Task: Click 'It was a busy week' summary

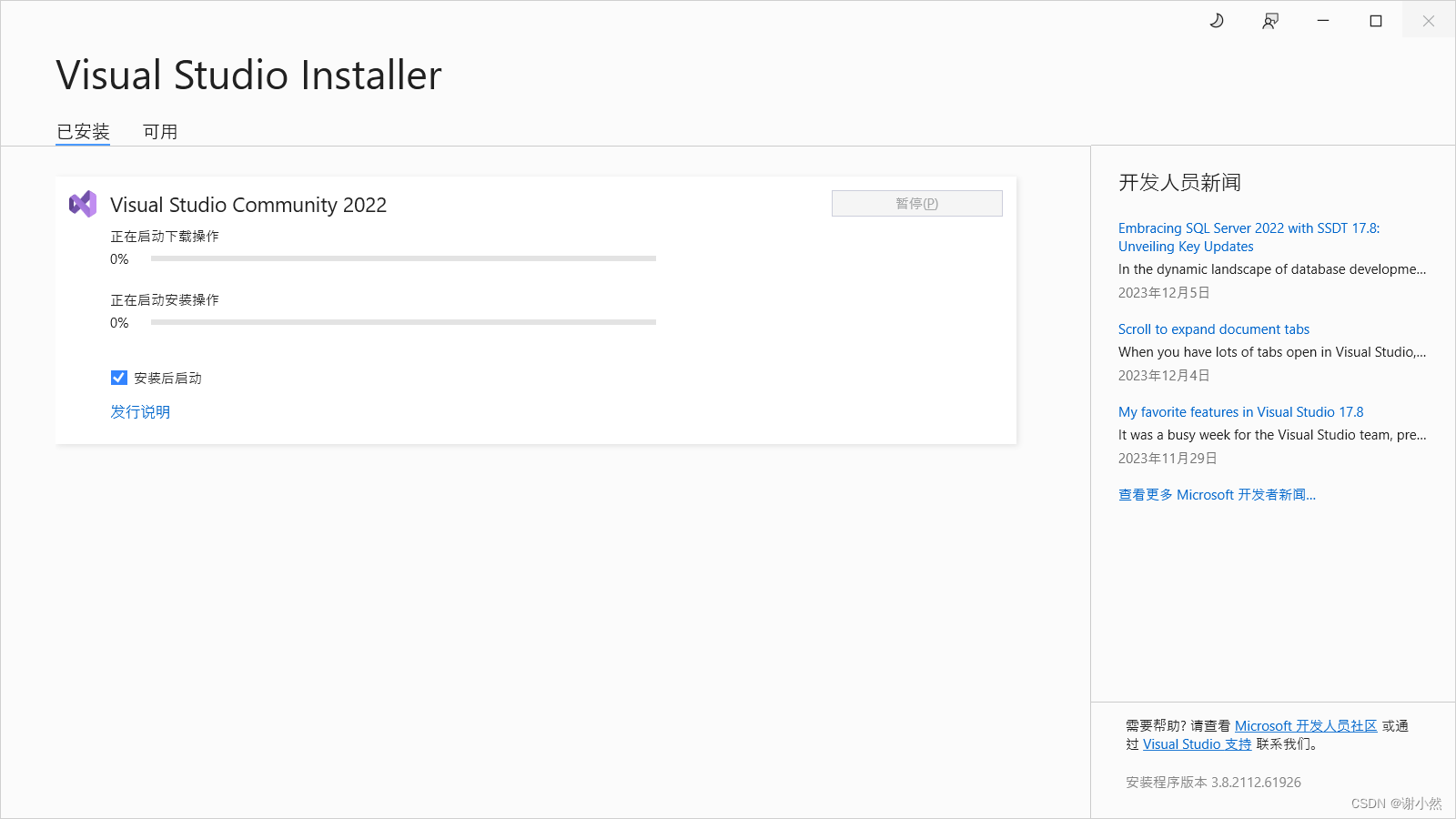Action: pos(1272,435)
